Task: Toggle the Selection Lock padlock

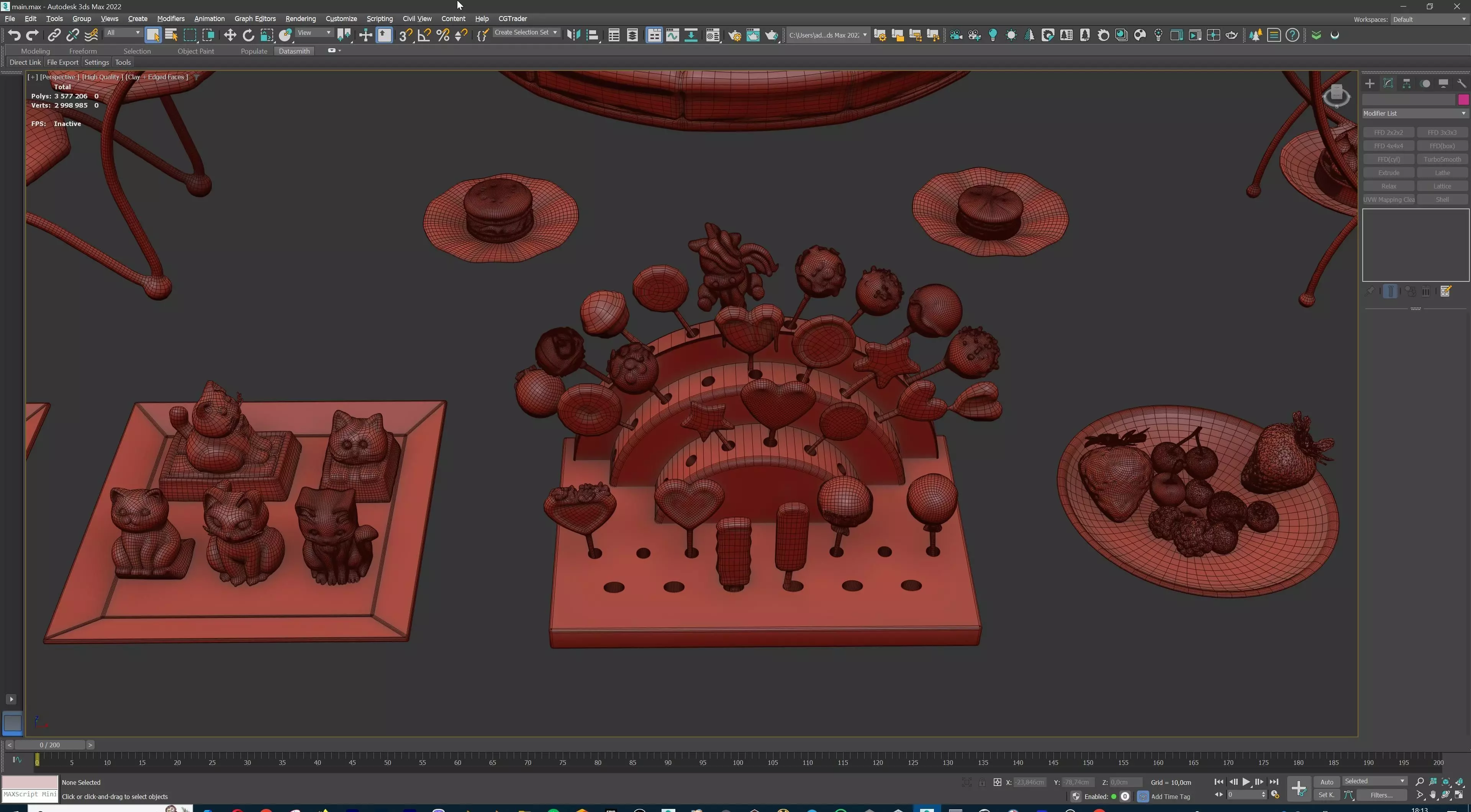Action: pos(981,782)
